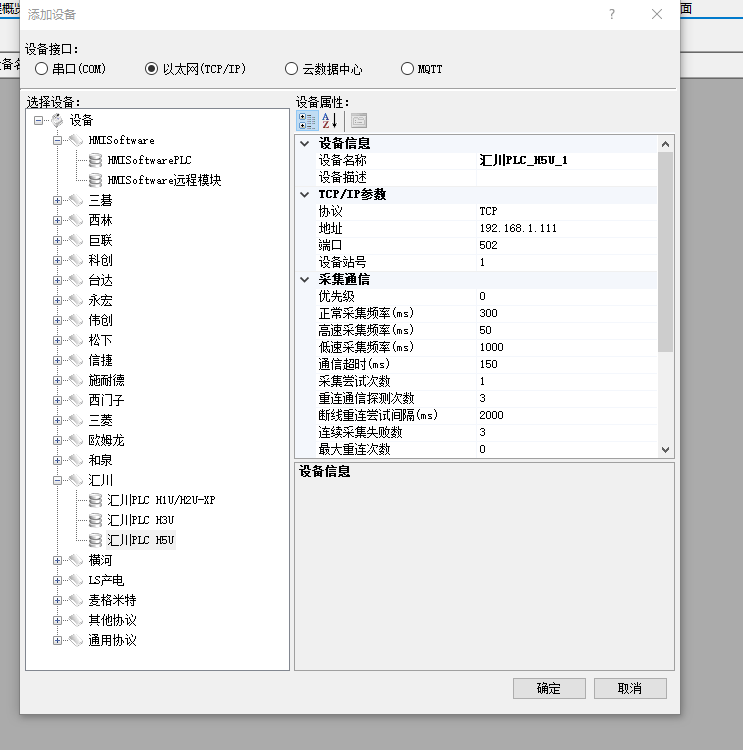743x750 pixels.
Task: Collapse the TCP/IP参数 property category
Action: (x=305, y=194)
